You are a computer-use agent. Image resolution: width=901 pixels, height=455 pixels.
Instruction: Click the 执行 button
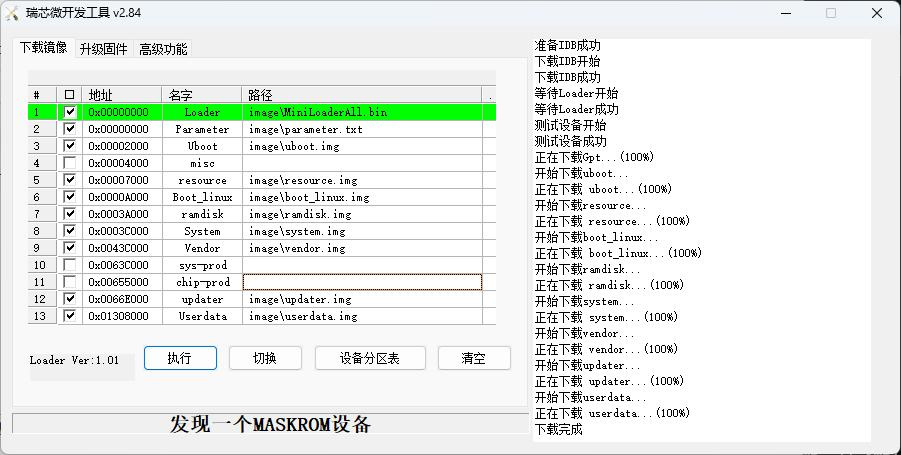point(180,358)
